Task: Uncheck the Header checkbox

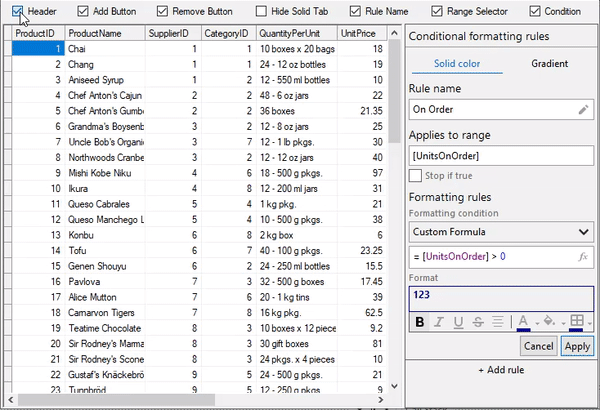Action: [19, 12]
